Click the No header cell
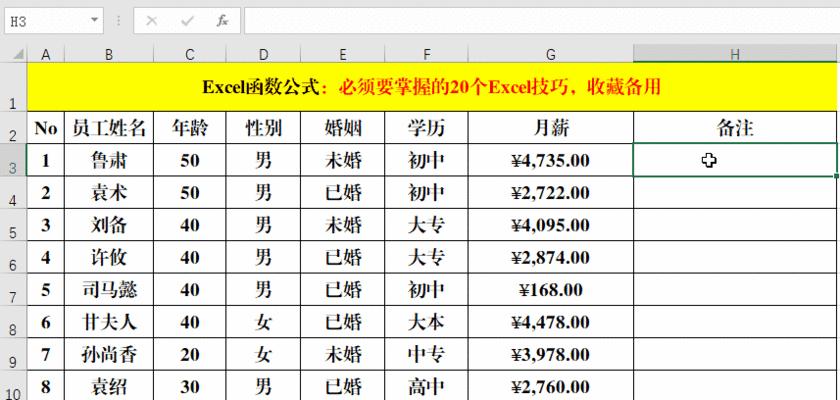Screen dimensions: 840x400 46,128
